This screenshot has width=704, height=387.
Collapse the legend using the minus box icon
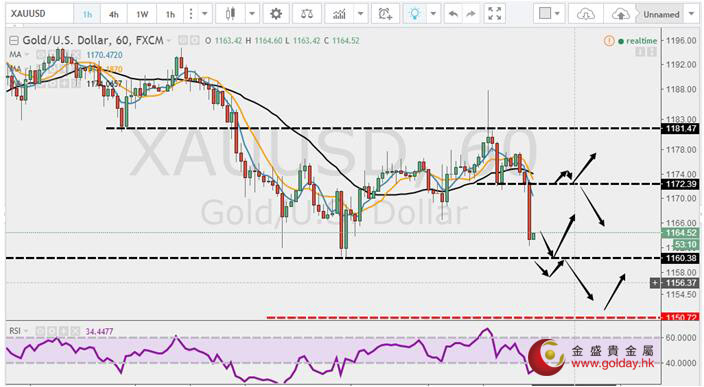click(x=14, y=41)
